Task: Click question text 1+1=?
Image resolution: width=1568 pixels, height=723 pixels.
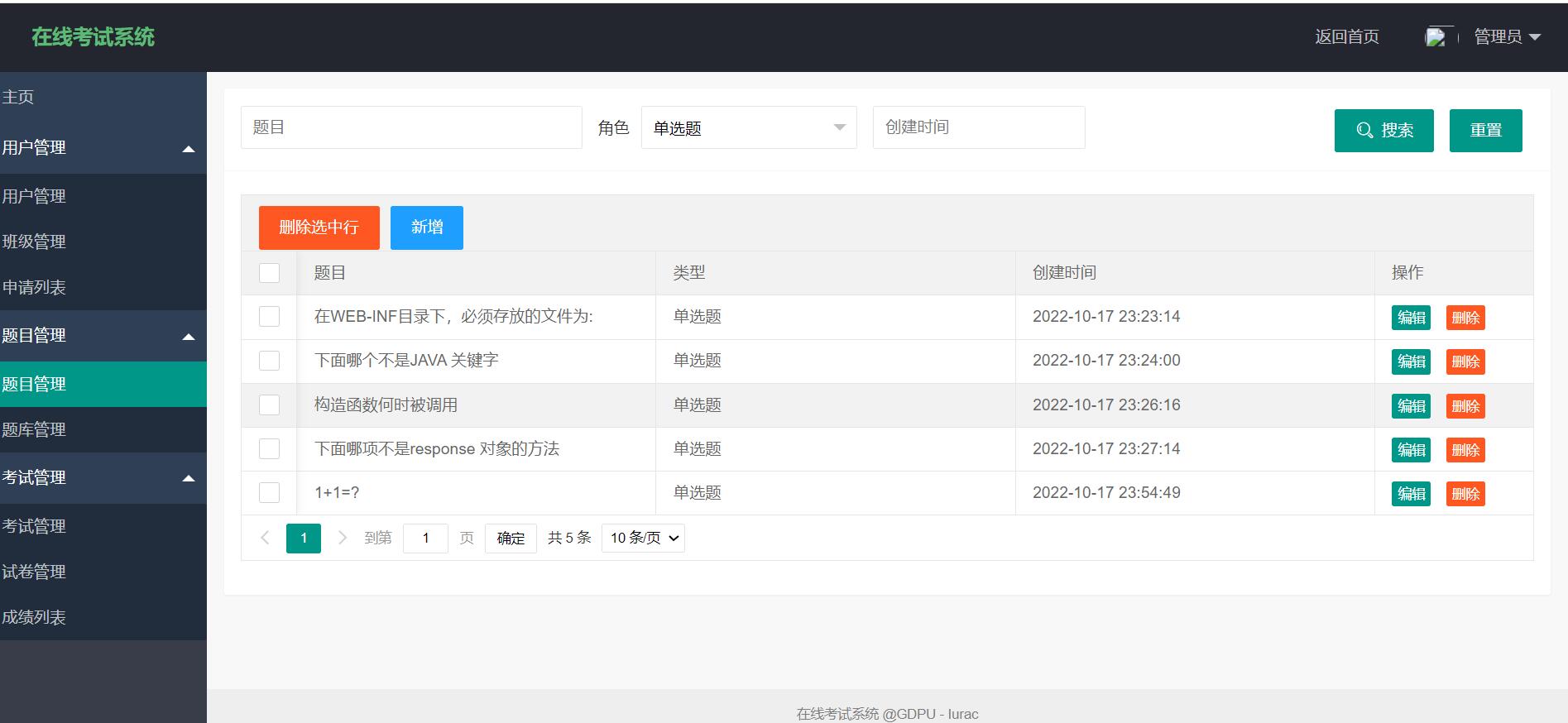Action: (337, 493)
